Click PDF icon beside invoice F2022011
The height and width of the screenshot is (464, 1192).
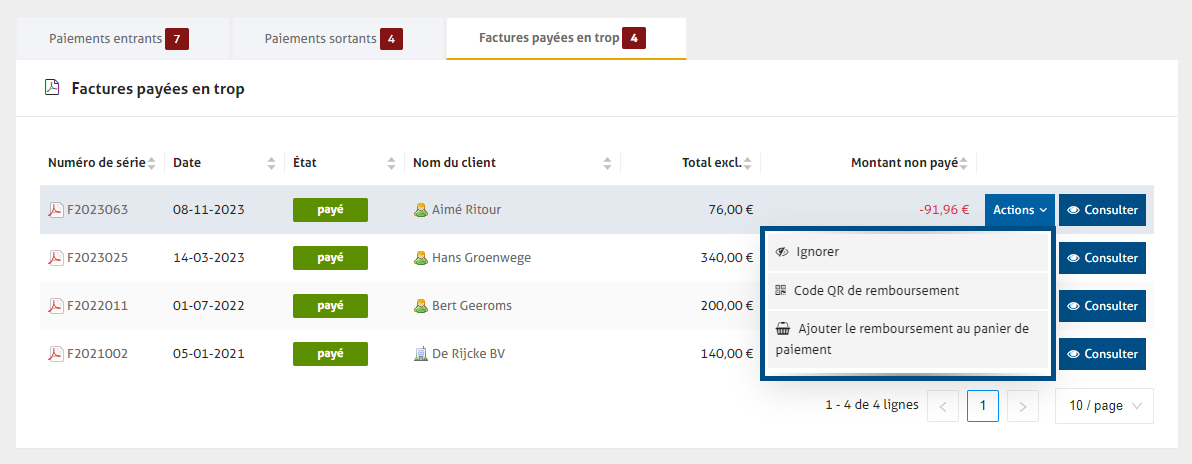(x=56, y=306)
